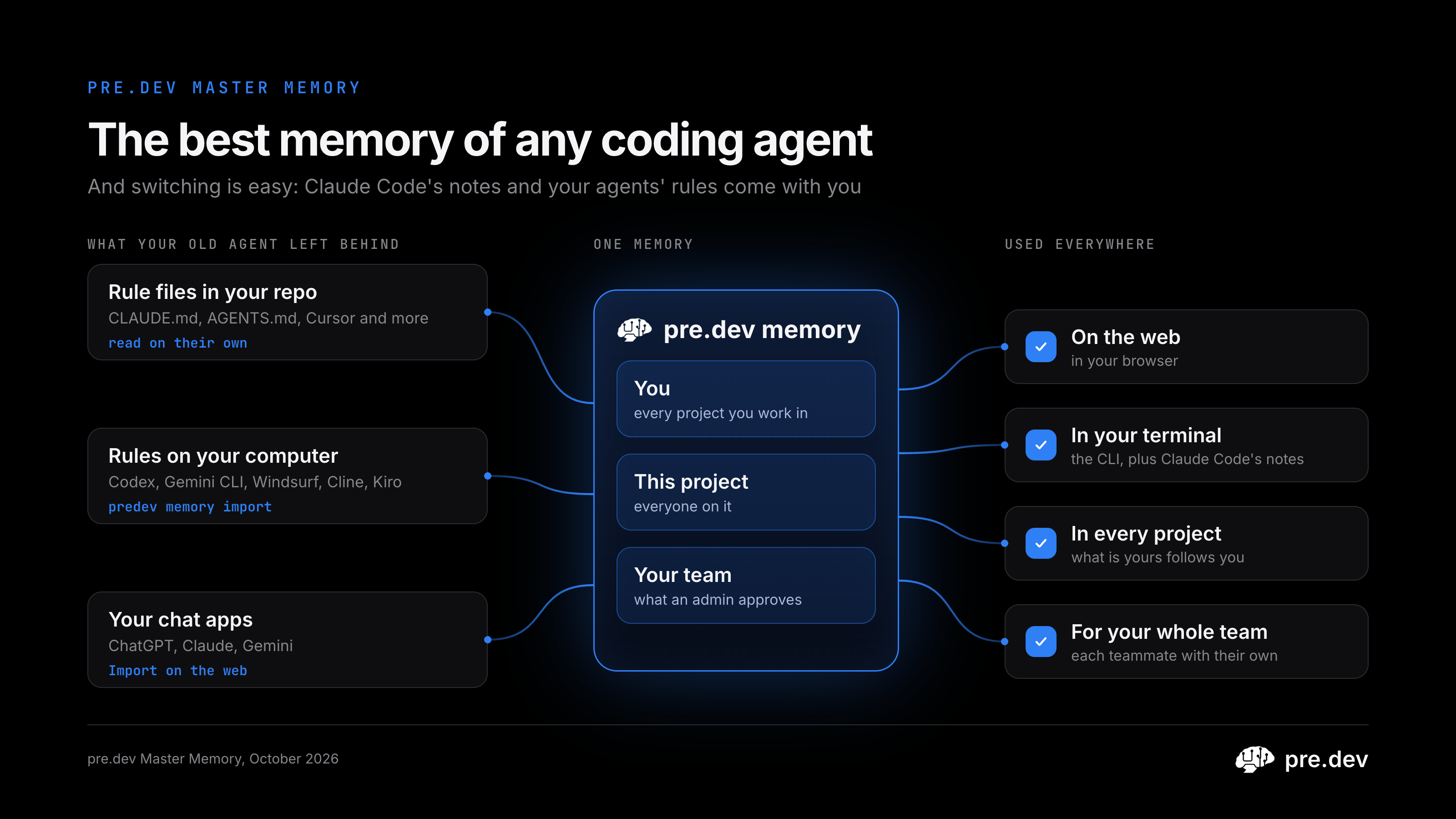Click 'in your browser' text
Screen dimensions: 1456x819
(1124, 361)
